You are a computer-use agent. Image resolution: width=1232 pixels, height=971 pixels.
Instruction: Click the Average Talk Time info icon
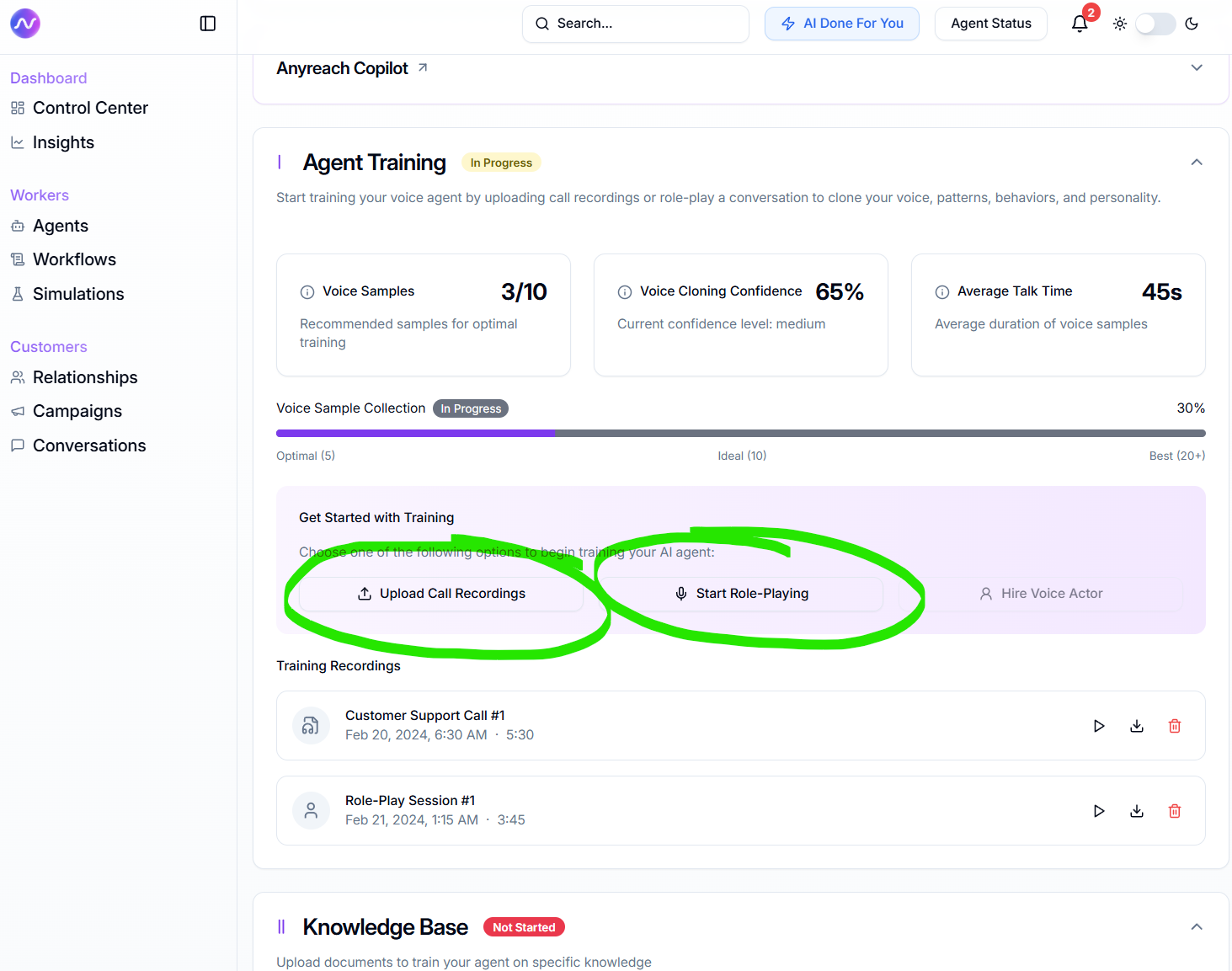coord(942,292)
